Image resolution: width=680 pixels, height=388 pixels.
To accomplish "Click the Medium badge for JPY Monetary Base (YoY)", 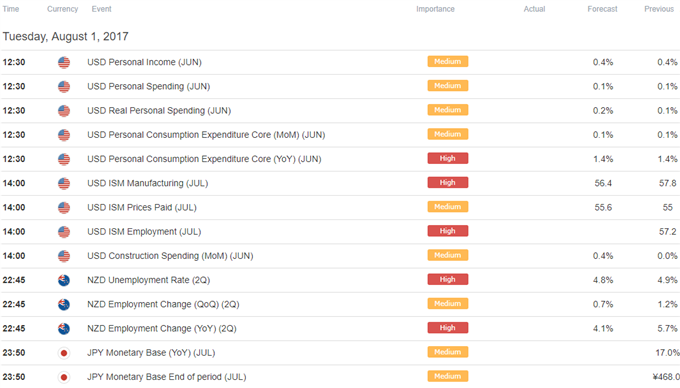I will [x=448, y=352].
